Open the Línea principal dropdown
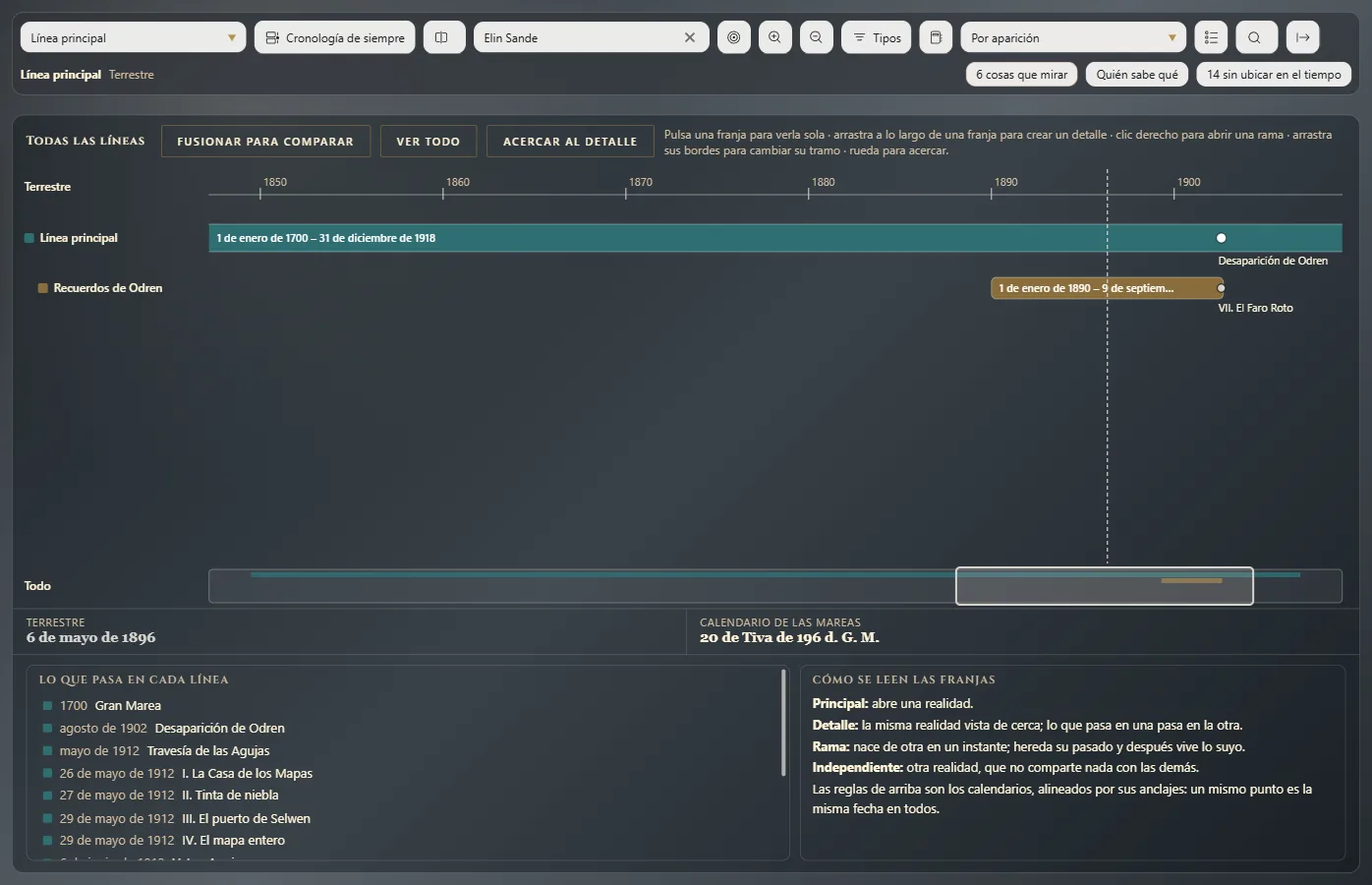Viewport: 1372px width, 885px height. pos(134,37)
